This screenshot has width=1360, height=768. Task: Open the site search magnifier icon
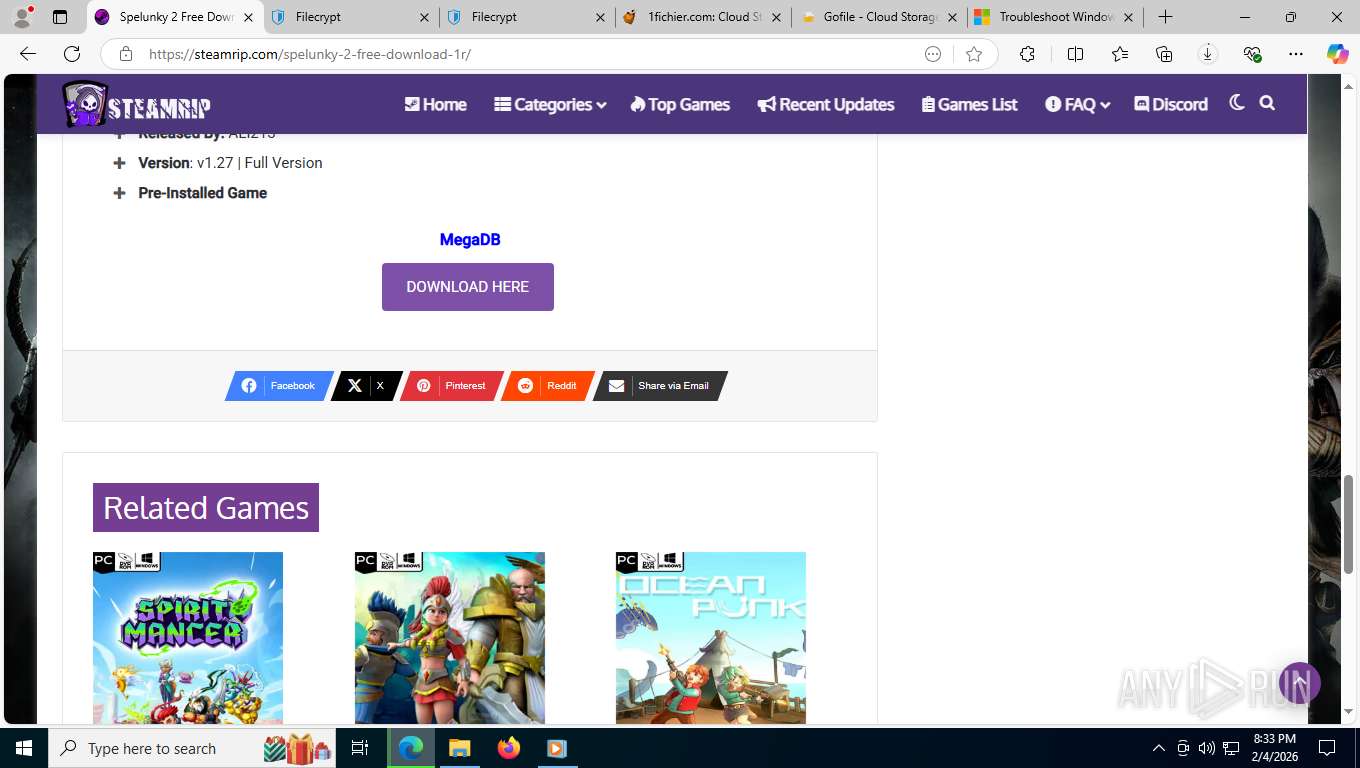click(x=1267, y=103)
